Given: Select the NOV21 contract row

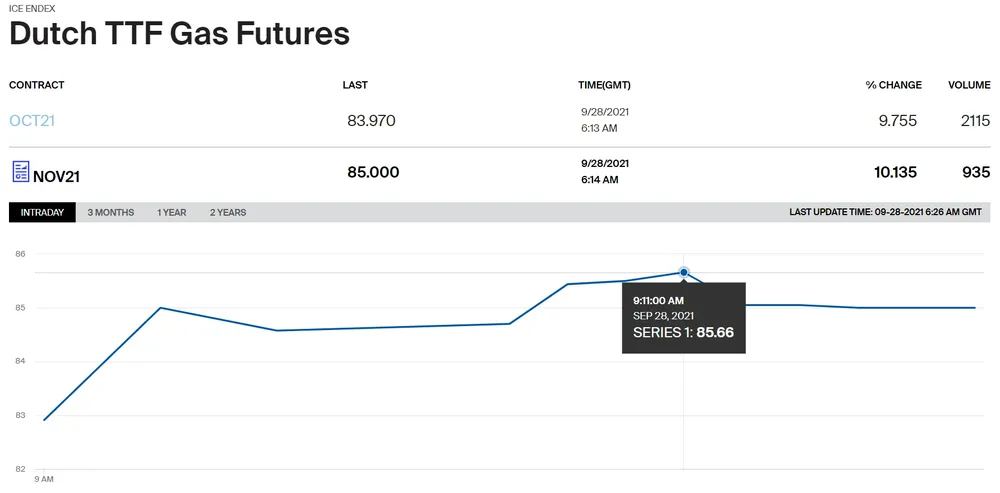Looking at the screenshot, I should (56, 177).
